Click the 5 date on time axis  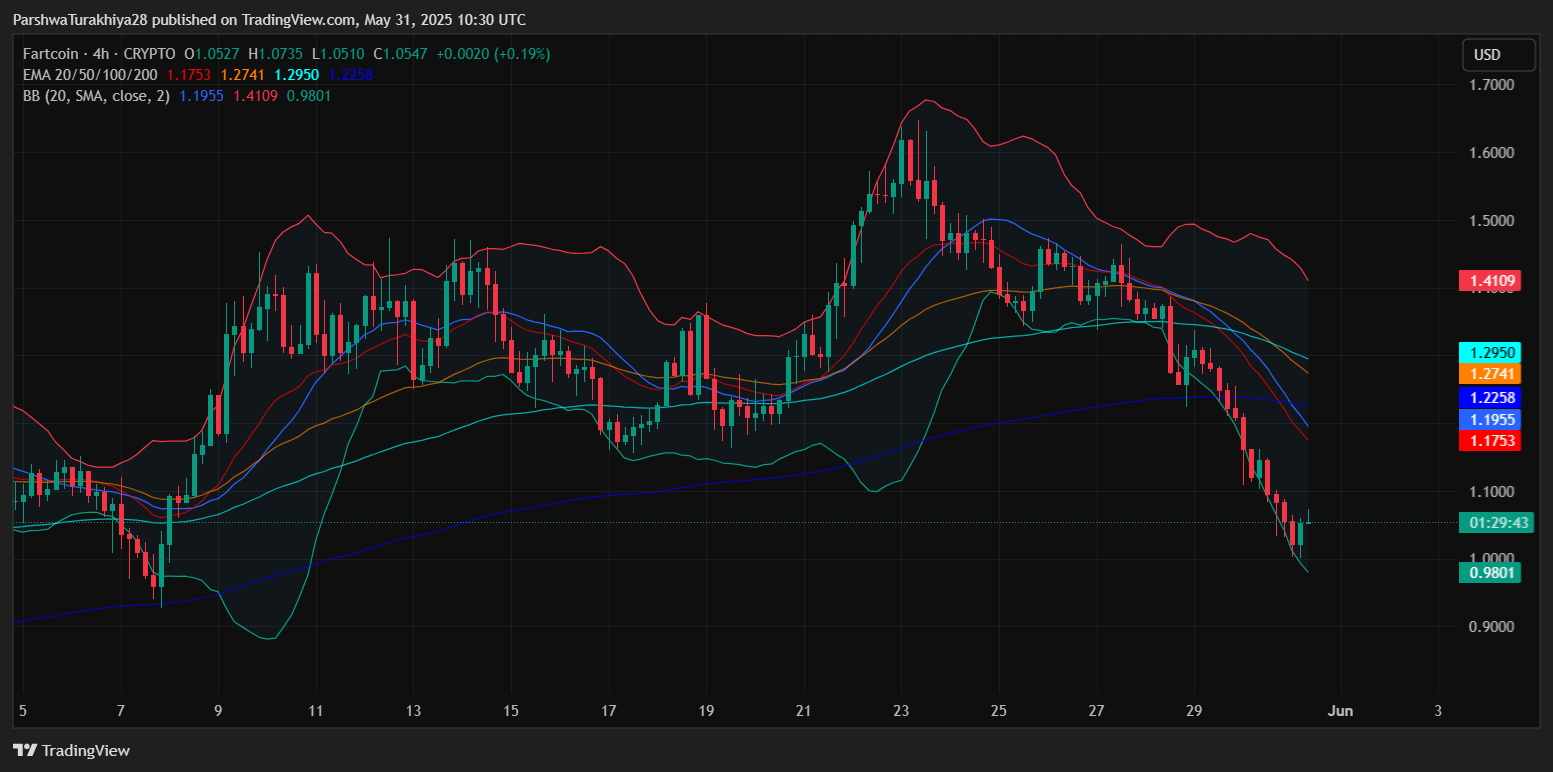click(23, 711)
